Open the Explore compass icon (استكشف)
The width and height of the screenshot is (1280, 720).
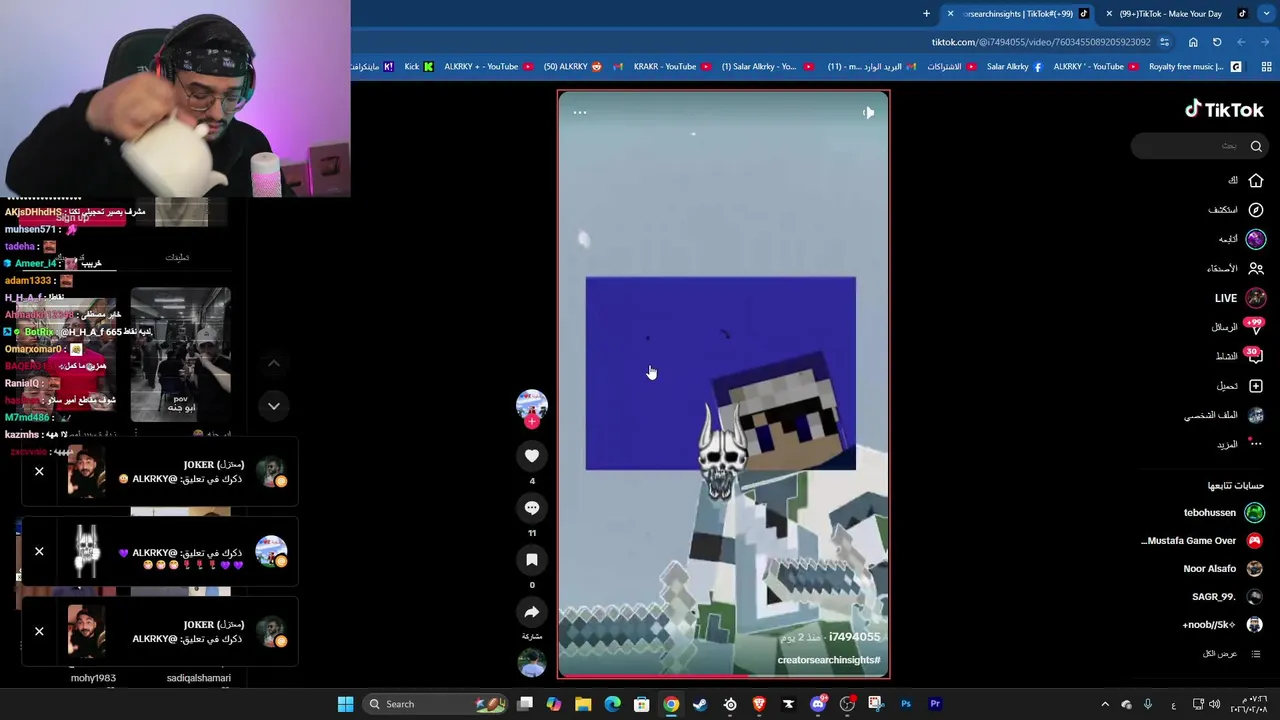click(1255, 210)
